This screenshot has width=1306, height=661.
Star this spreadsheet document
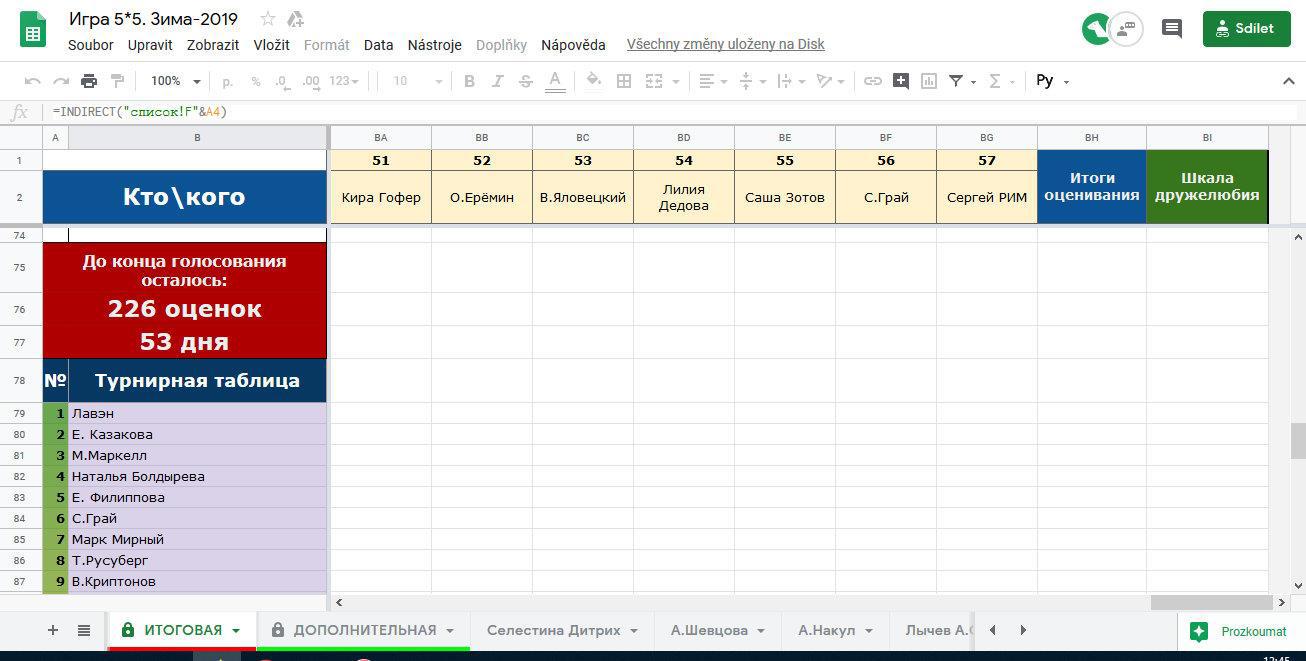point(268,19)
